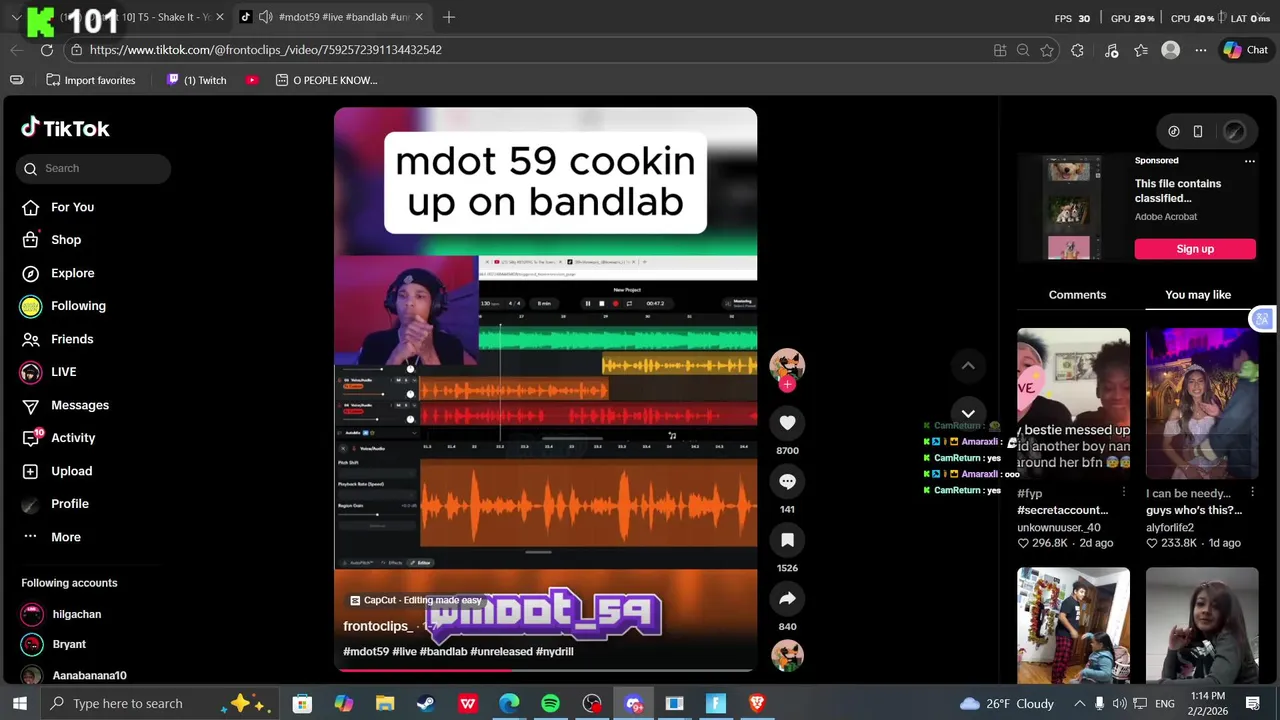Add this page to favorites star
1280x720 pixels.
coord(1047,50)
